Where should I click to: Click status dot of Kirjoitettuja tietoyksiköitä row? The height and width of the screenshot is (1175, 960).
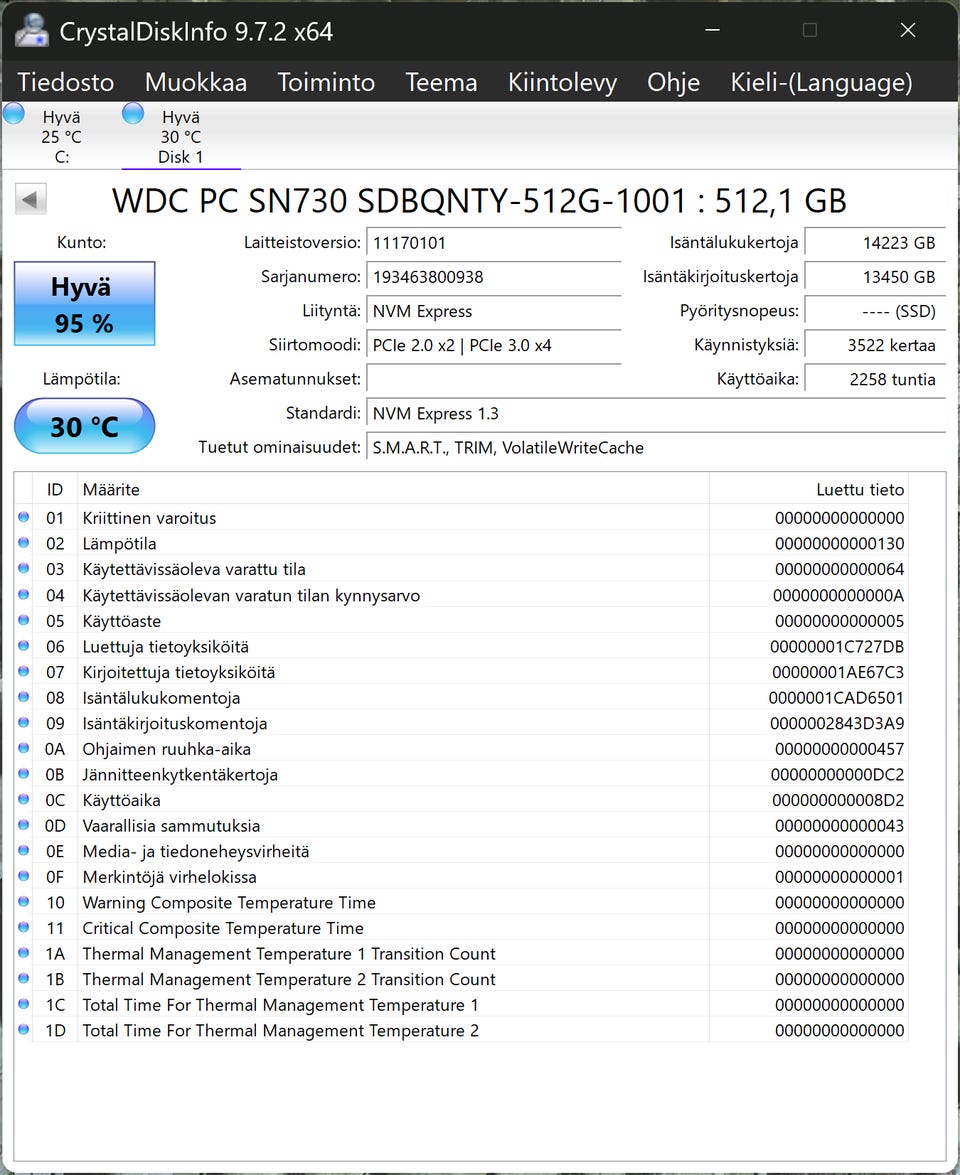24,671
